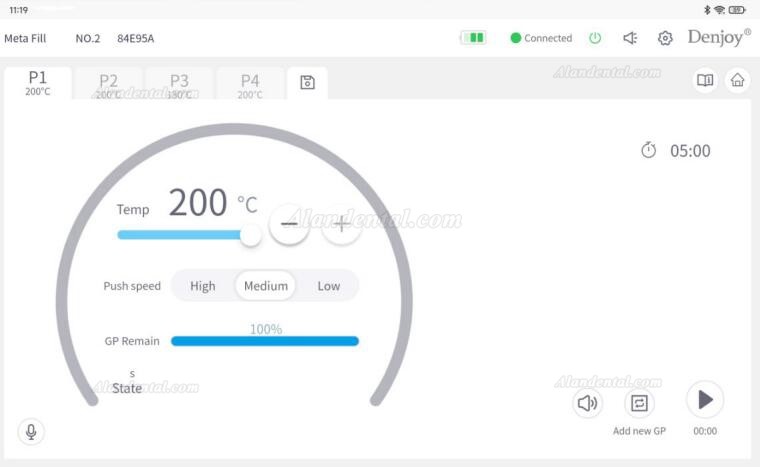Activate the microphone voice icon
The image size is (760, 467).
[31, 431]
